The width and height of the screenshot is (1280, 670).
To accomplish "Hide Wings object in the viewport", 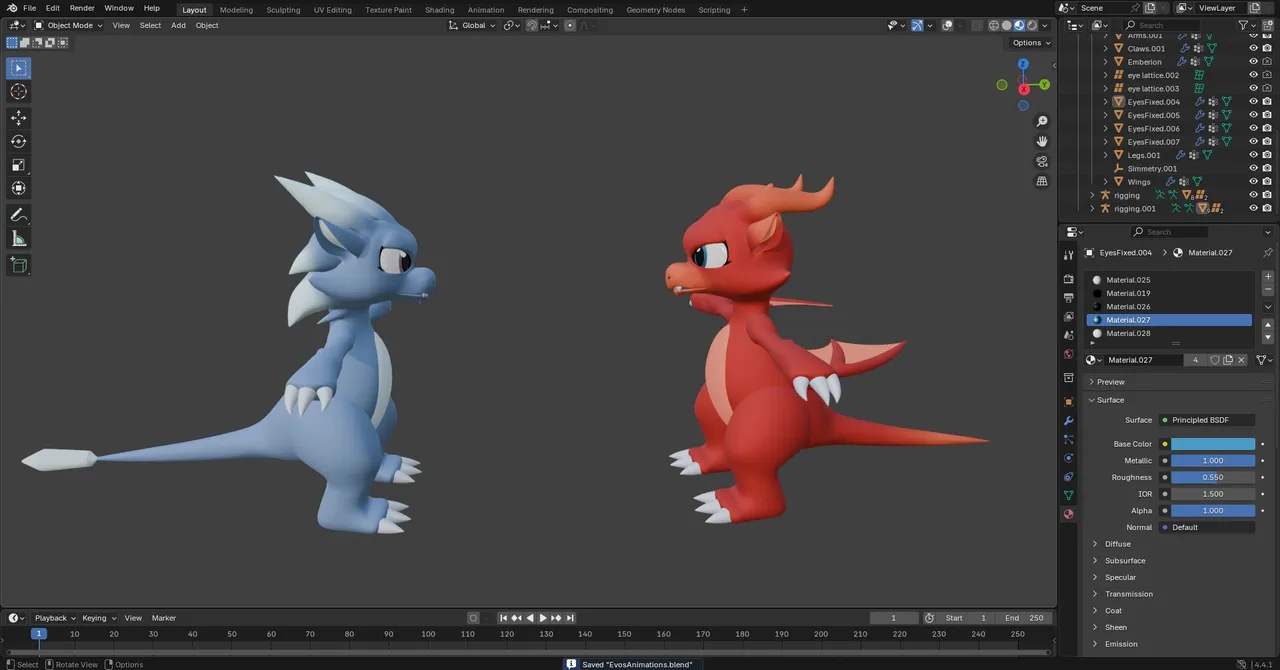I will (x=1253, y=182).
